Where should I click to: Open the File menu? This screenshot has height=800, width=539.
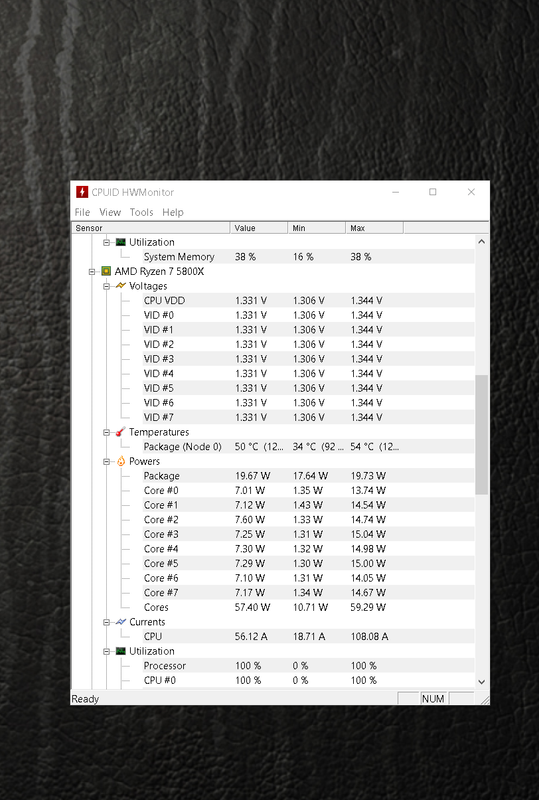pos(82,212)
